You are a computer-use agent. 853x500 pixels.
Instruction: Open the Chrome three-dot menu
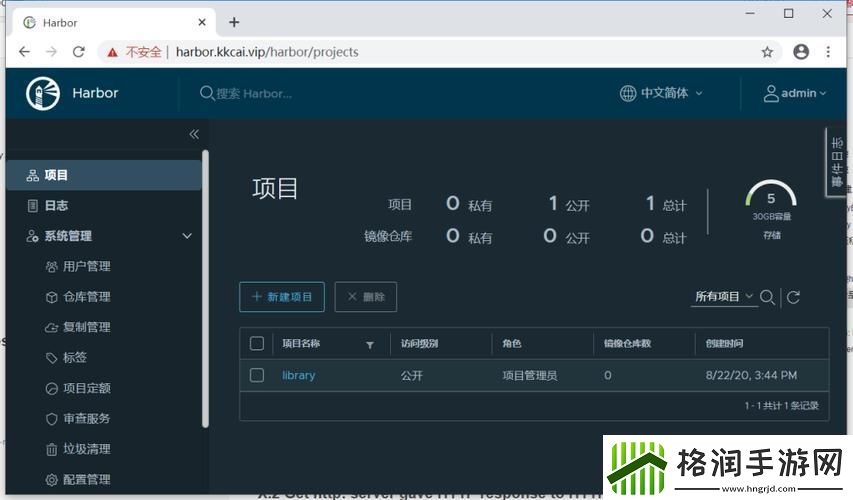pos(828,52)
